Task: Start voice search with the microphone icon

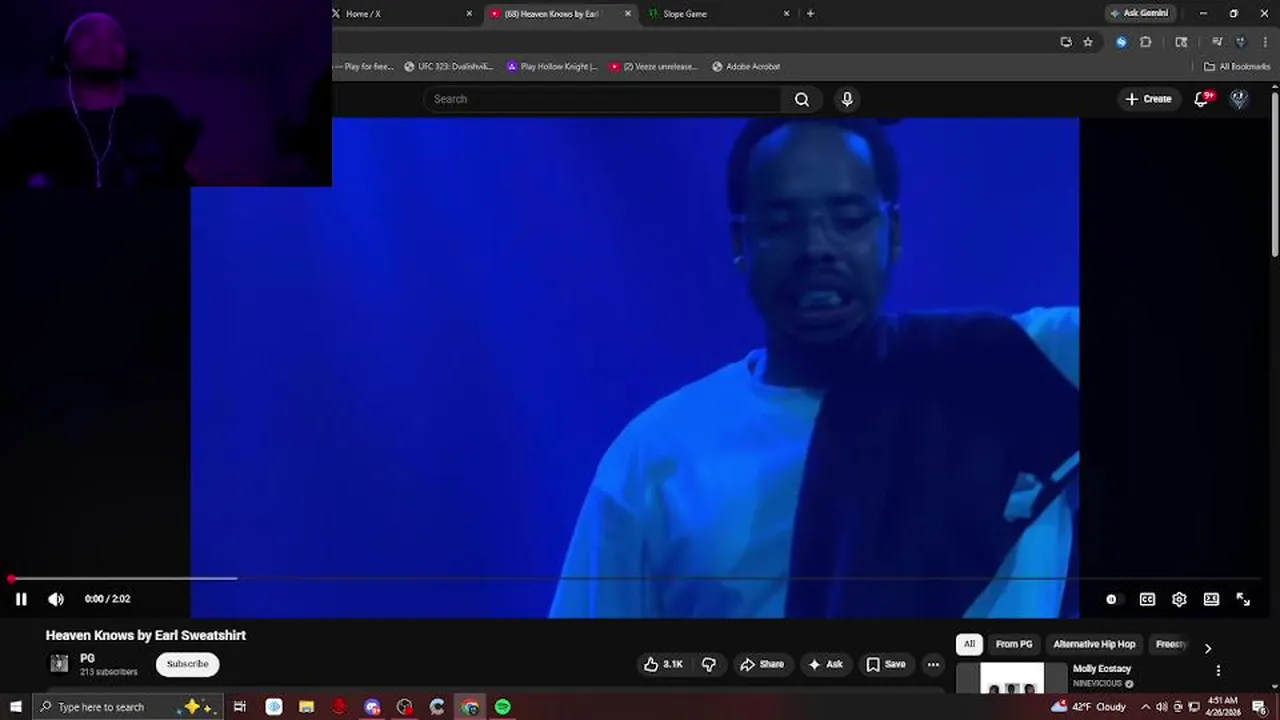Action: click(847, 99)
